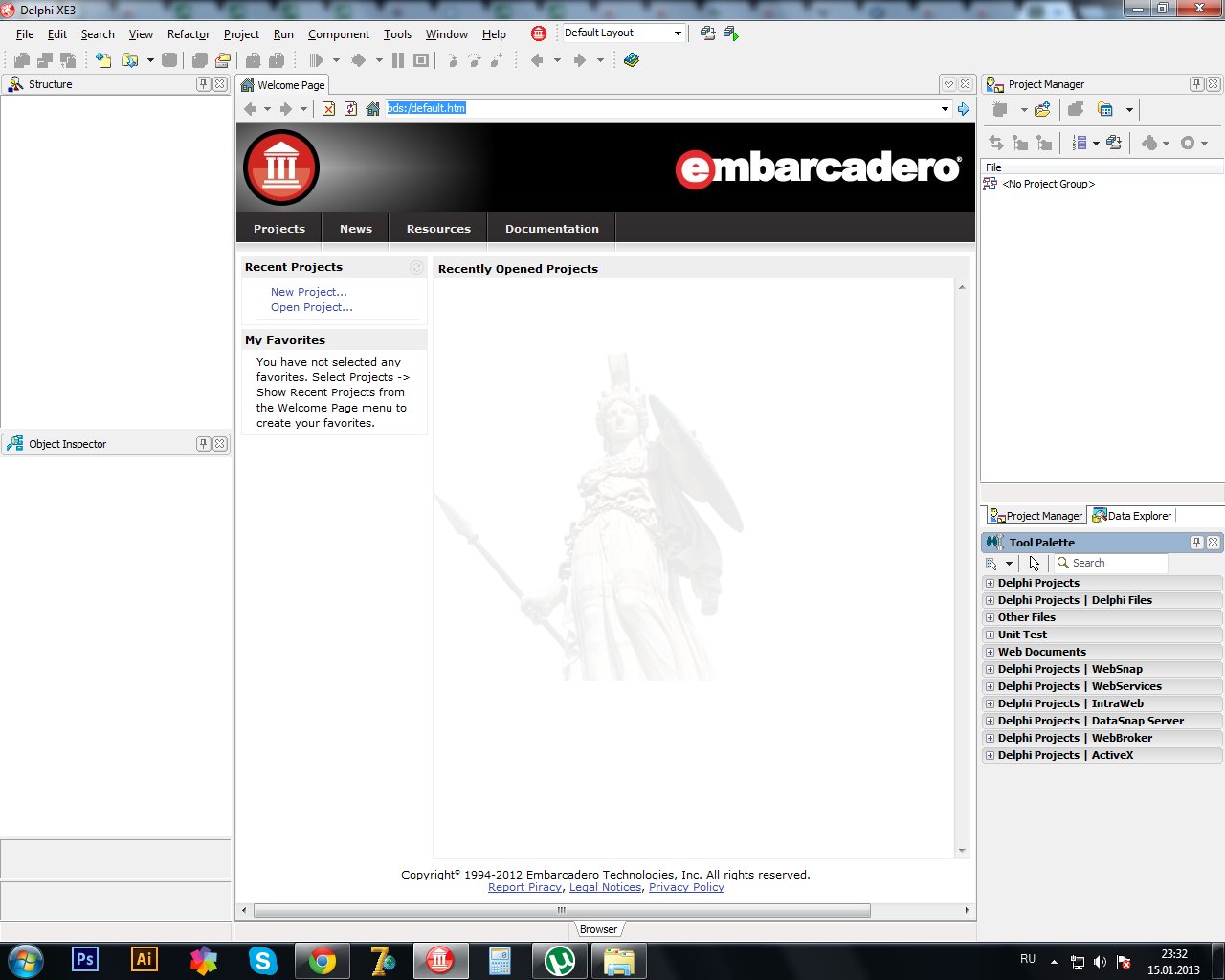This screenshot has width=1225, height=980.
Task: Click the Privacy Policy link
Action: (686, 887)
